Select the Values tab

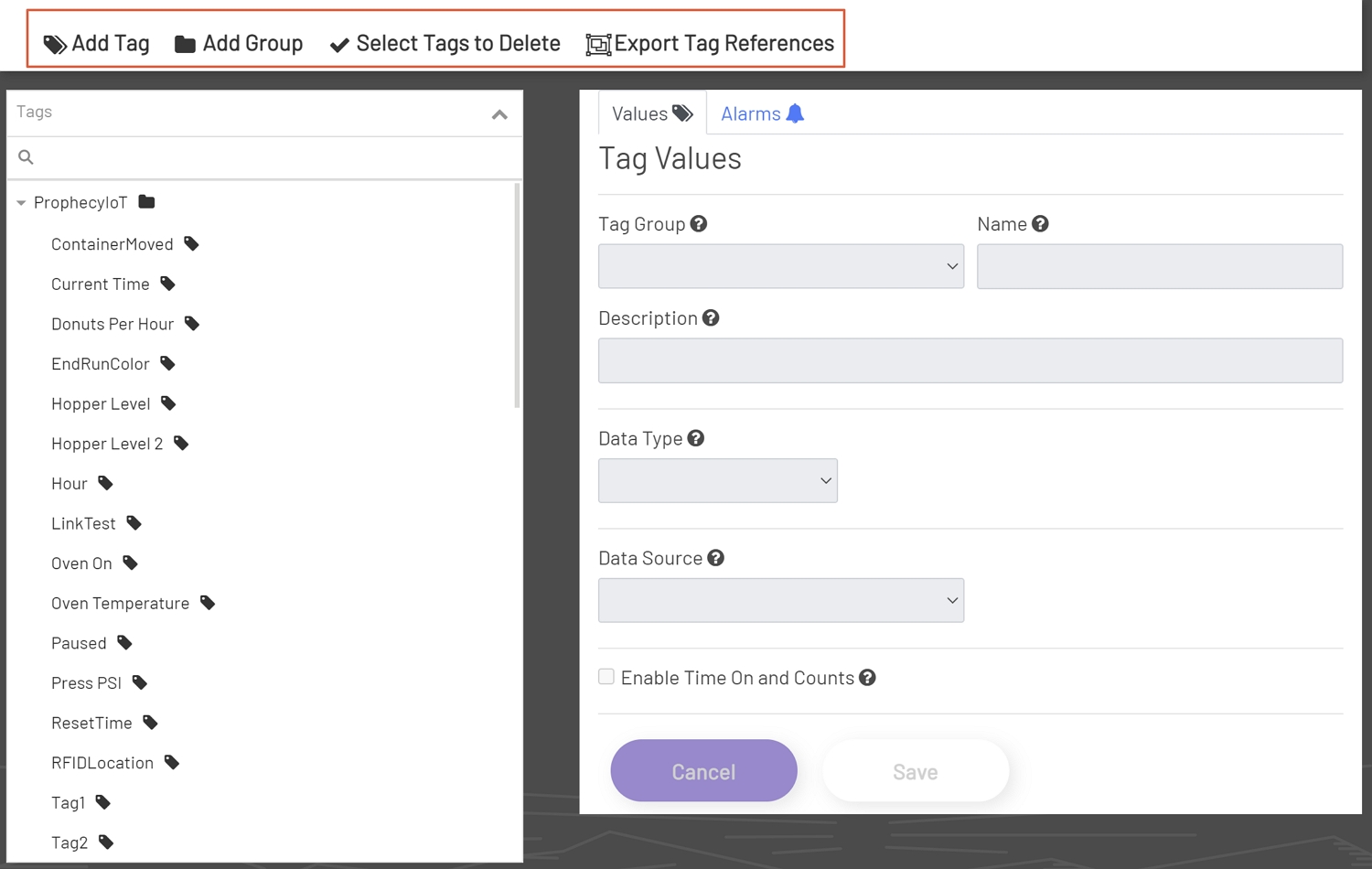641,113
